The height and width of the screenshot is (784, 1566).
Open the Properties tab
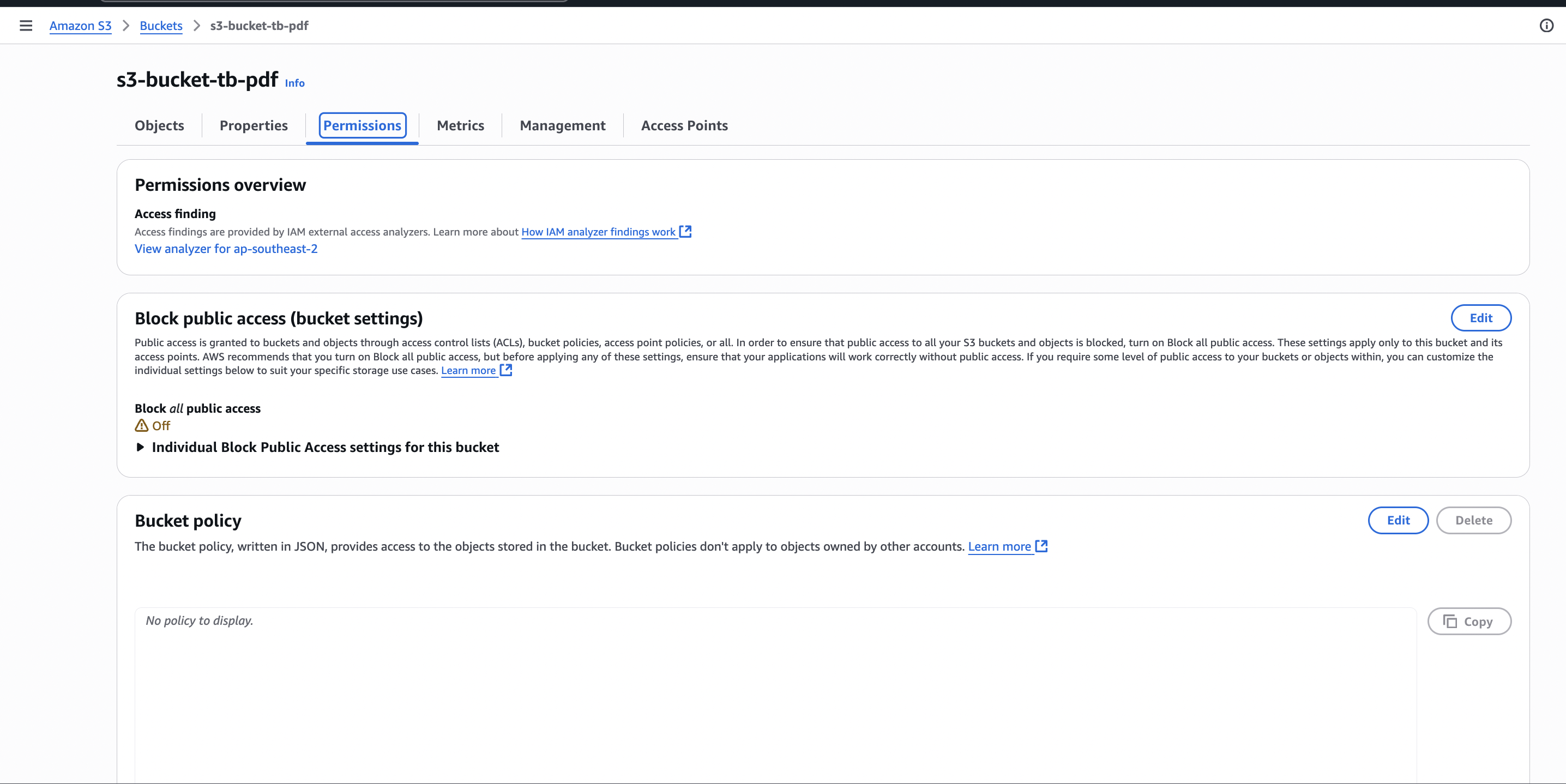pos(254,126)
